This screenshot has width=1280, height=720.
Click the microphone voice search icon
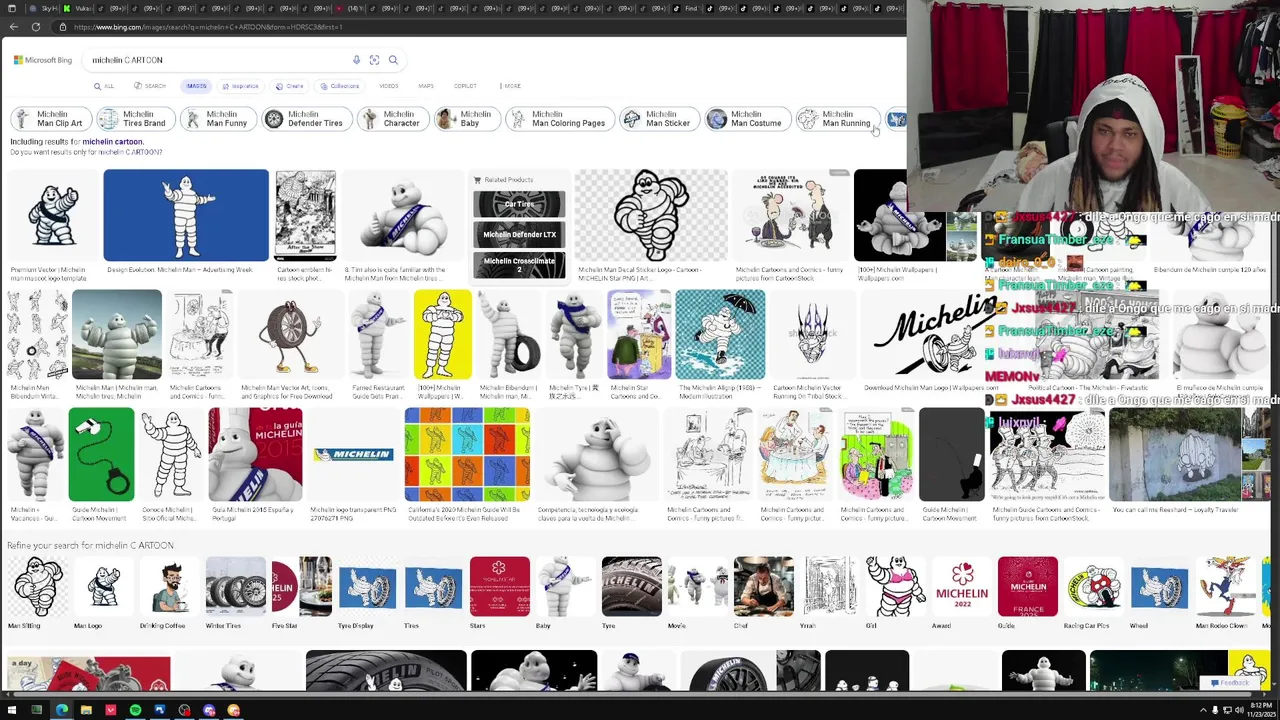356,60
